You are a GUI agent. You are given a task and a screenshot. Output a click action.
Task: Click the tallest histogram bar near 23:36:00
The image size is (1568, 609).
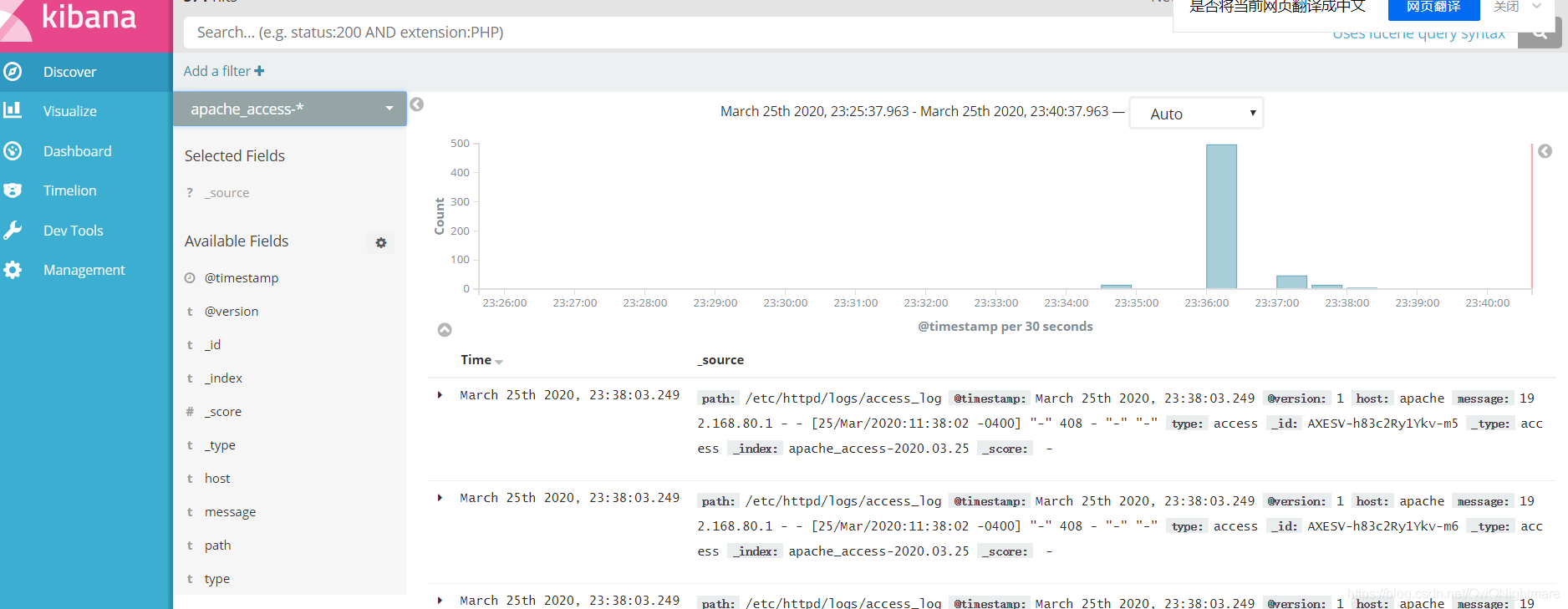point(1221,216)
